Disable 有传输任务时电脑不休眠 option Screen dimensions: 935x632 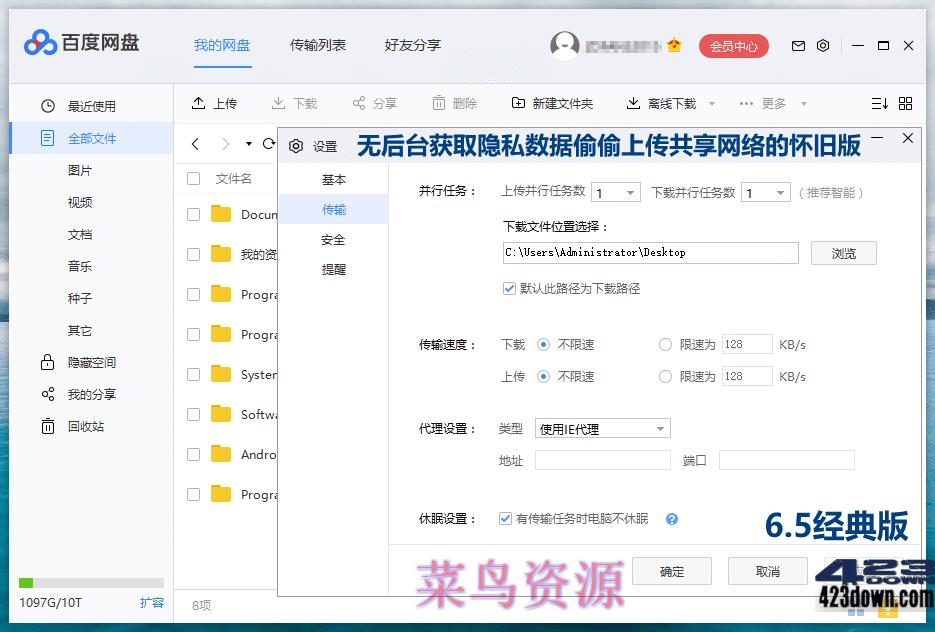506,519
